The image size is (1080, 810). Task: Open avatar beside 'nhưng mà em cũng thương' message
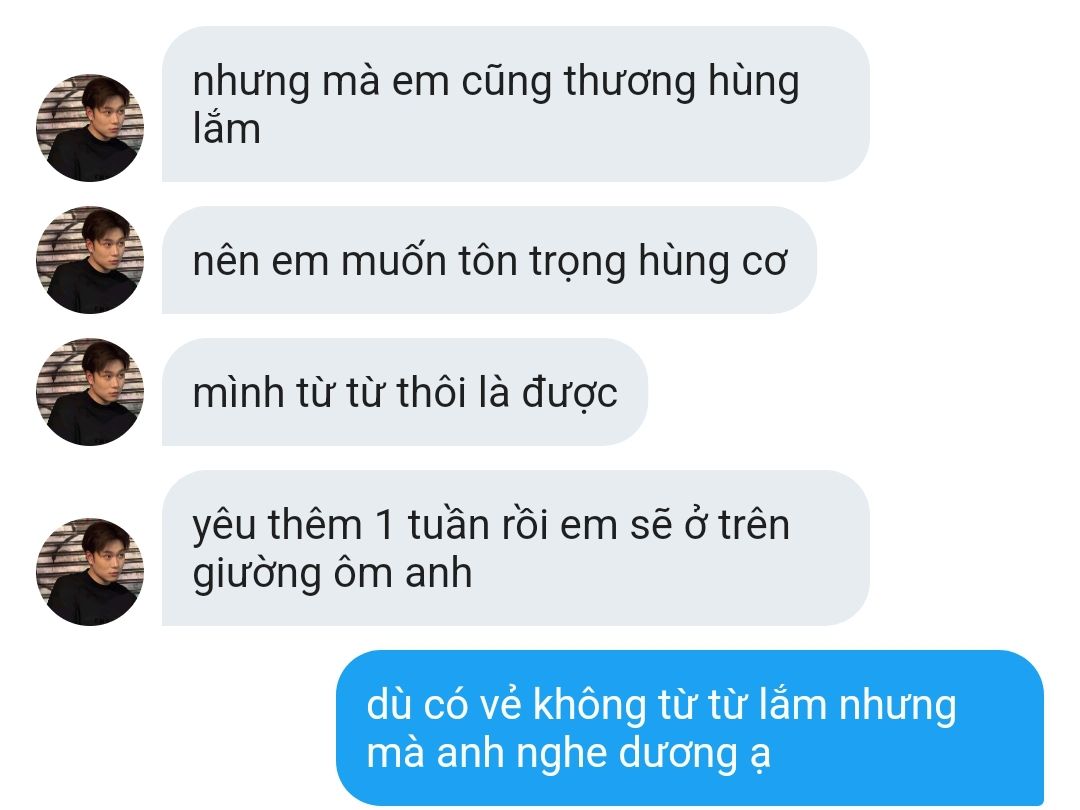pos(90,128)
